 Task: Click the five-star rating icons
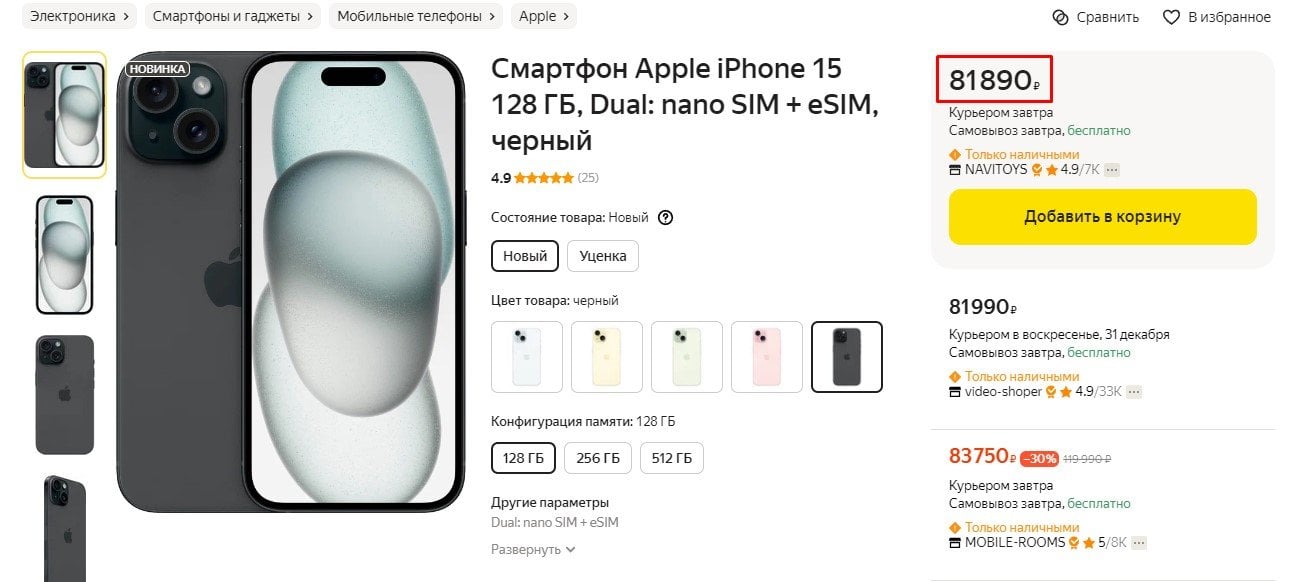[544, 178]
